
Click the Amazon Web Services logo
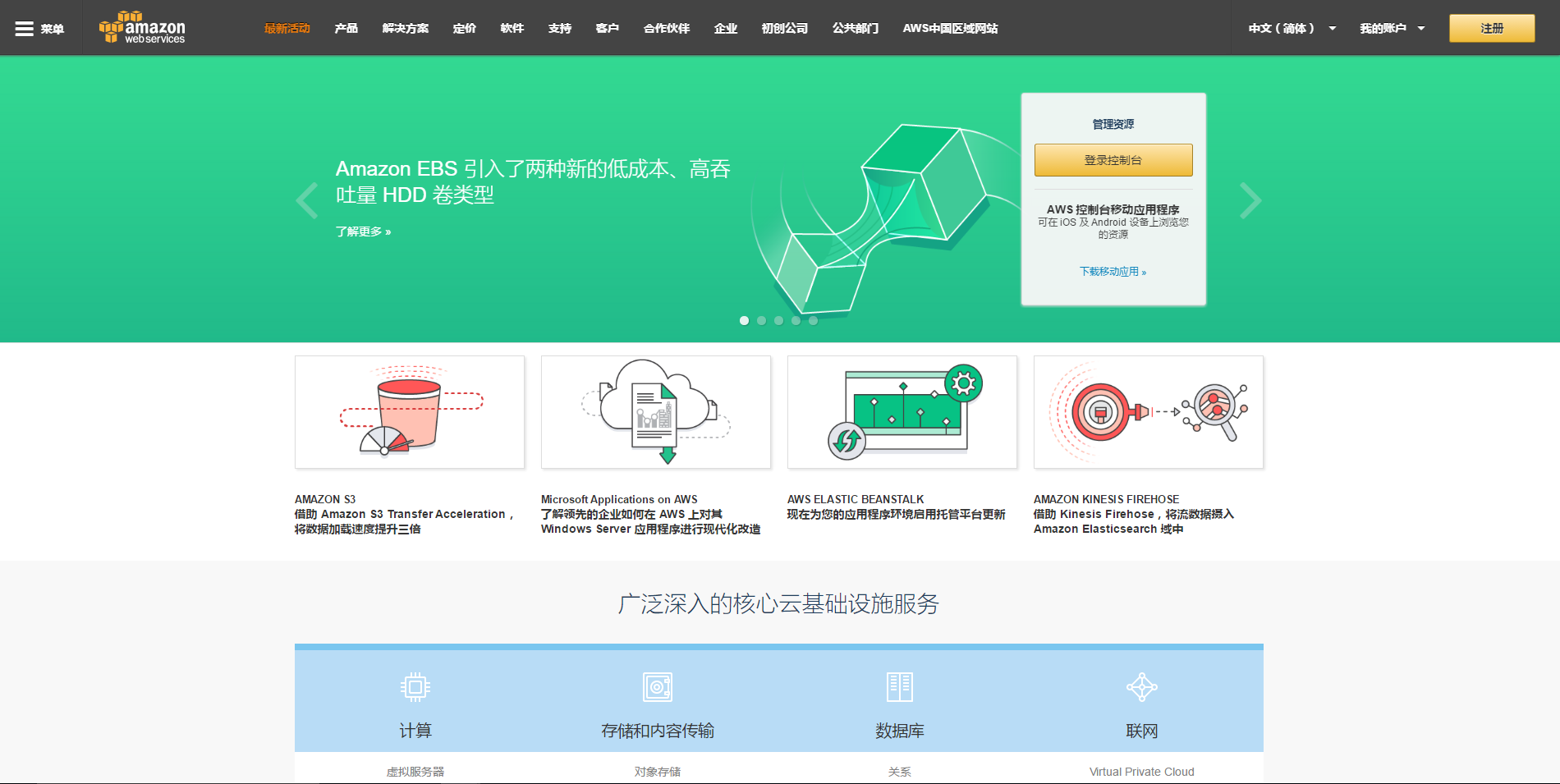click(142, 28)
